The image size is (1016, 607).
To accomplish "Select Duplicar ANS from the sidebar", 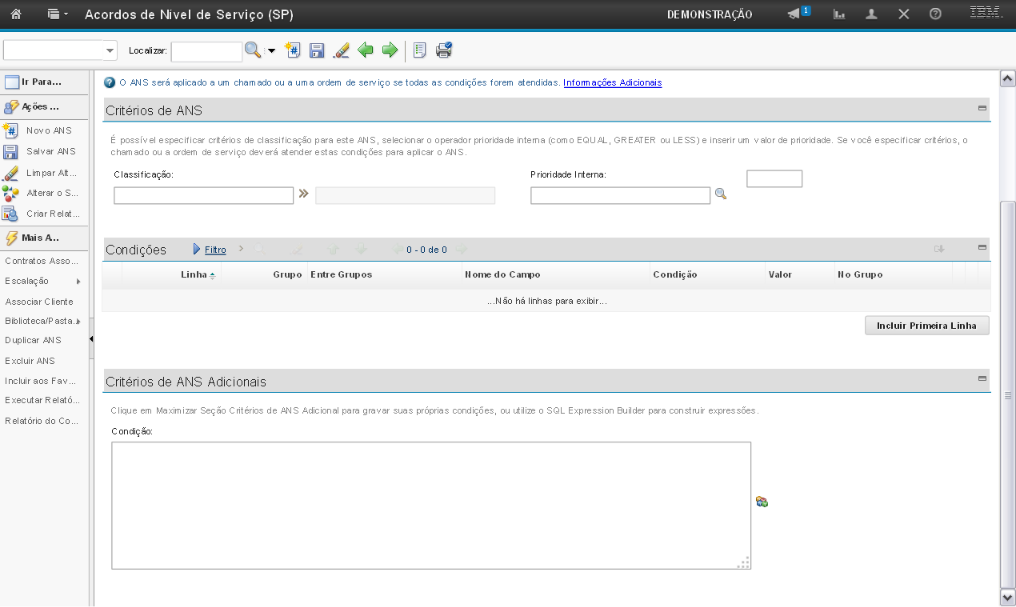I will (x=33, y=340).
